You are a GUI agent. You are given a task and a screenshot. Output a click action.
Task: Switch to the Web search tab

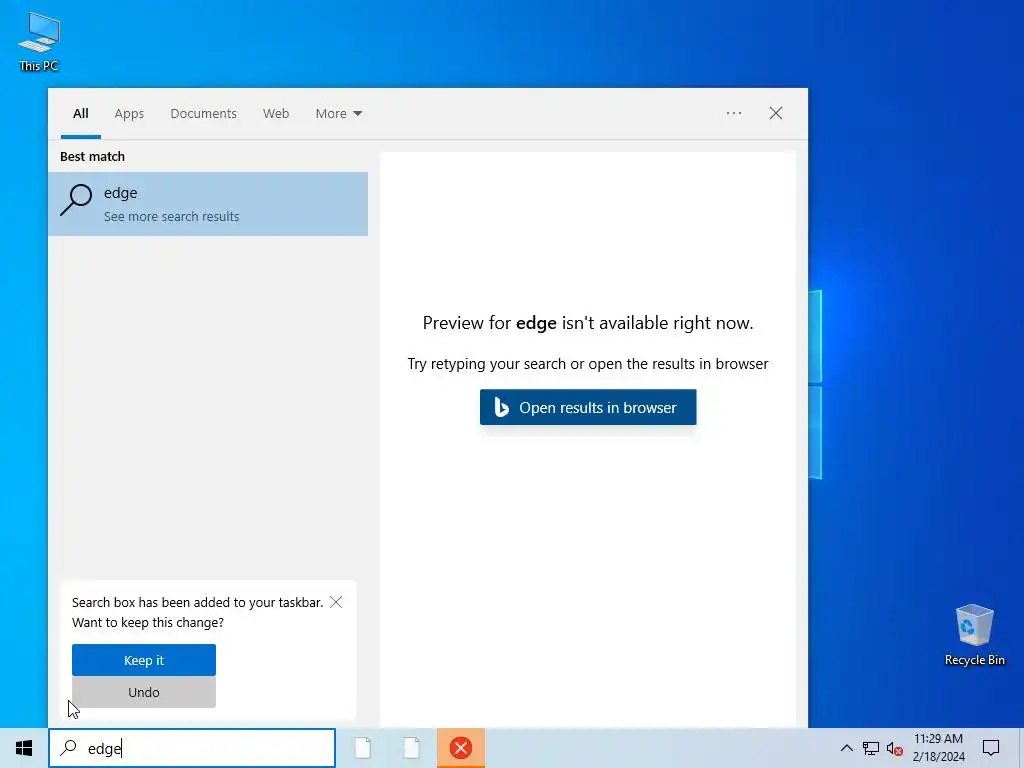click(276, 114)
